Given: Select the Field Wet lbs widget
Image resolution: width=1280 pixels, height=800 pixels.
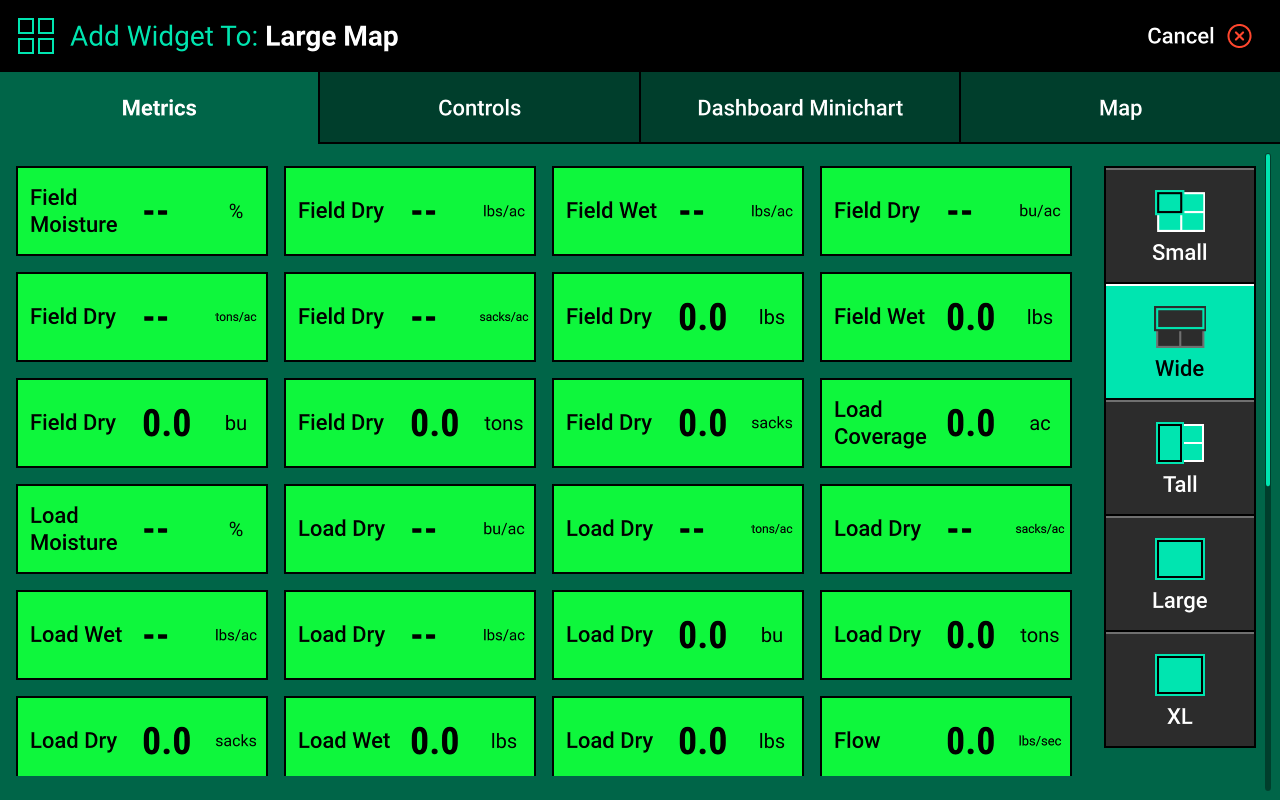Looking at the screenshot, I should click(x=945, y=317).
